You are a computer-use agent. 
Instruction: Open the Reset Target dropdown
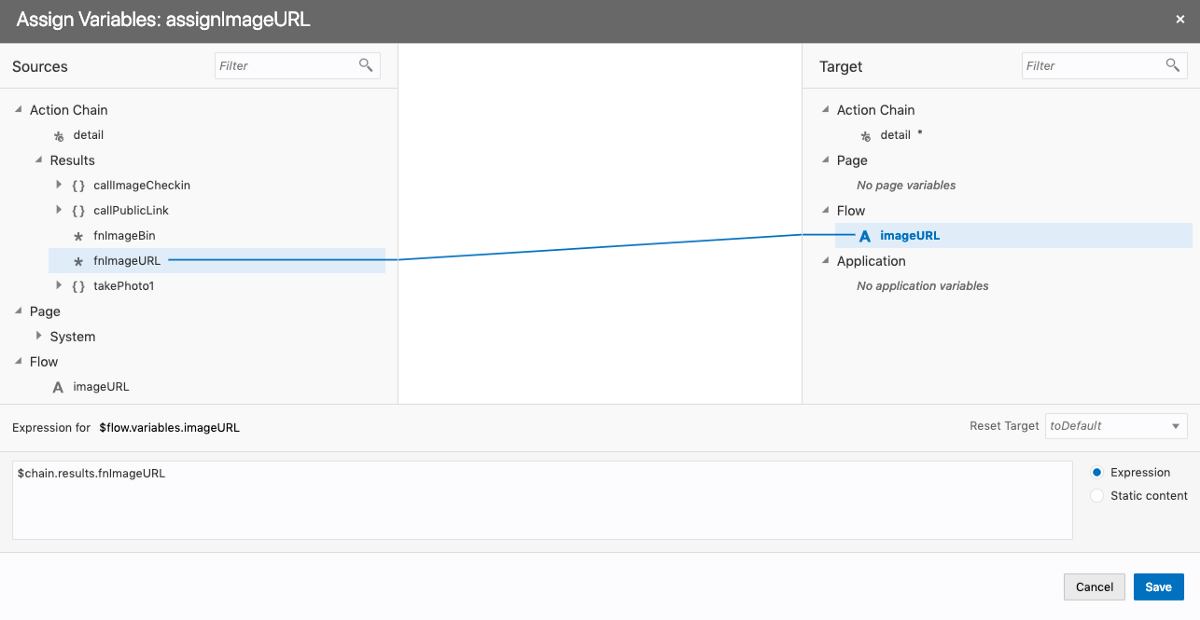[1116, 426]
